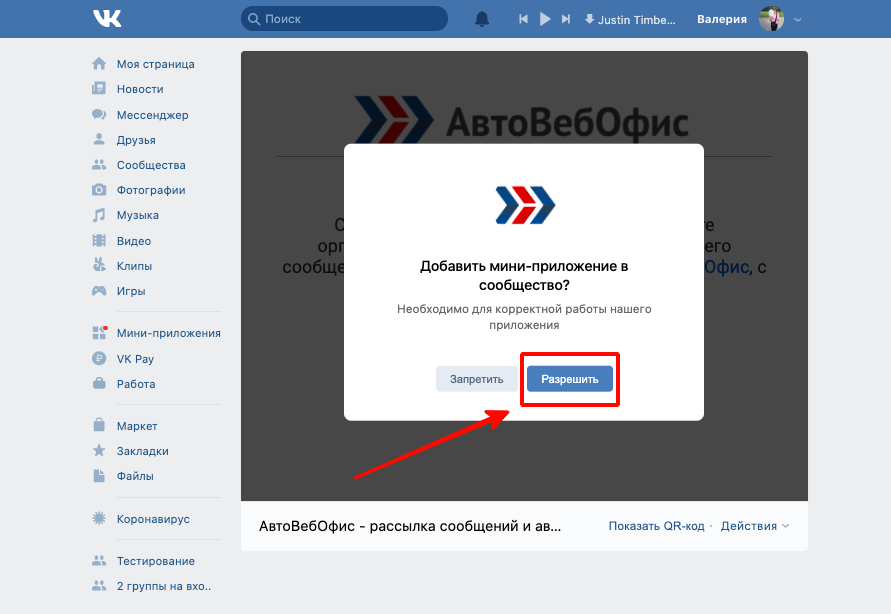
Task: Open the Justin Timbe... track title
Action: click(636, 20)
